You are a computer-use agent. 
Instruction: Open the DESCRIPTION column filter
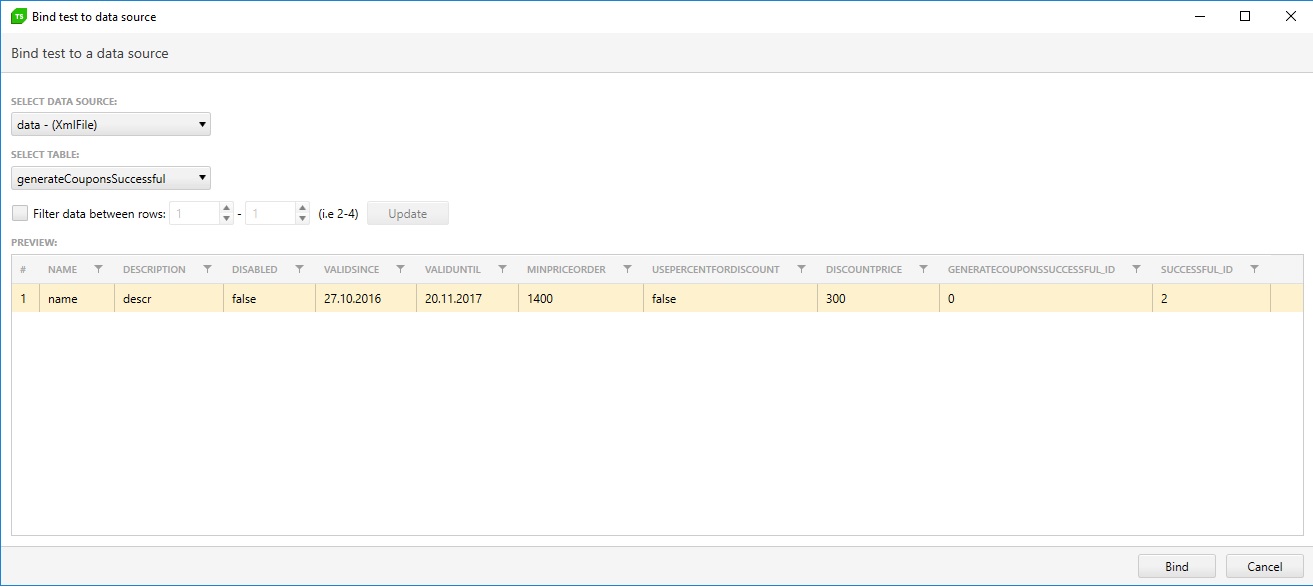[207, 269]
